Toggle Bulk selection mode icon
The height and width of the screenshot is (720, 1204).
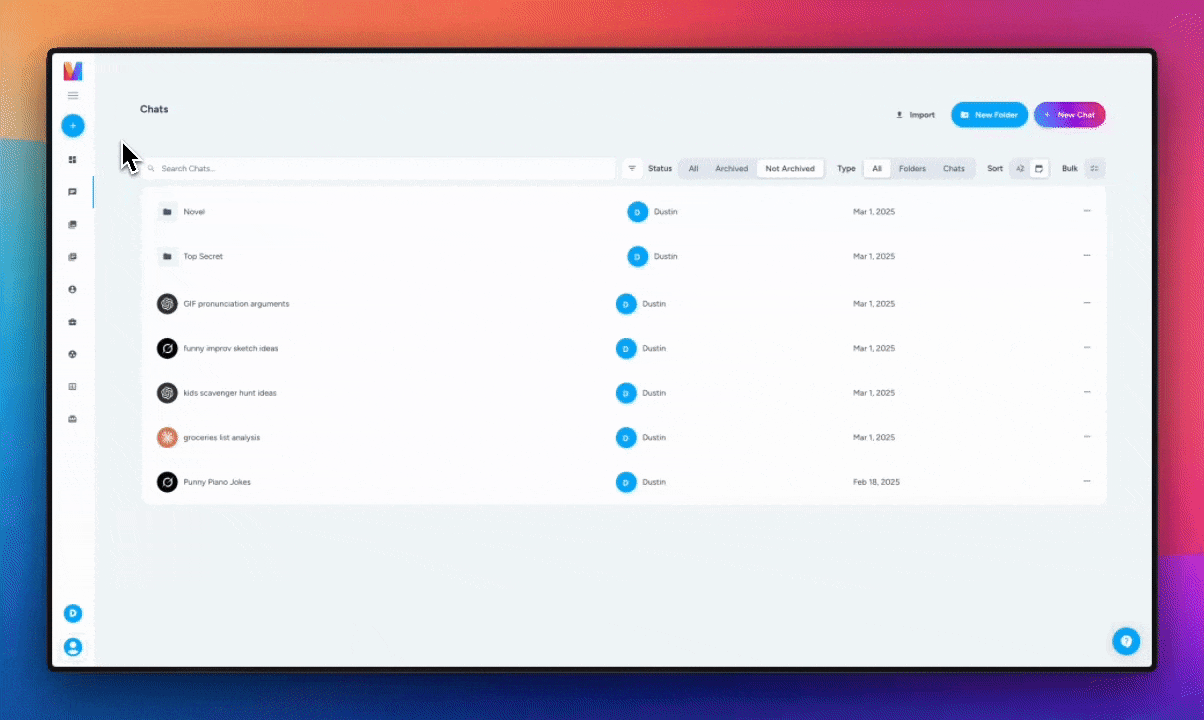(x=1094, y=169)
